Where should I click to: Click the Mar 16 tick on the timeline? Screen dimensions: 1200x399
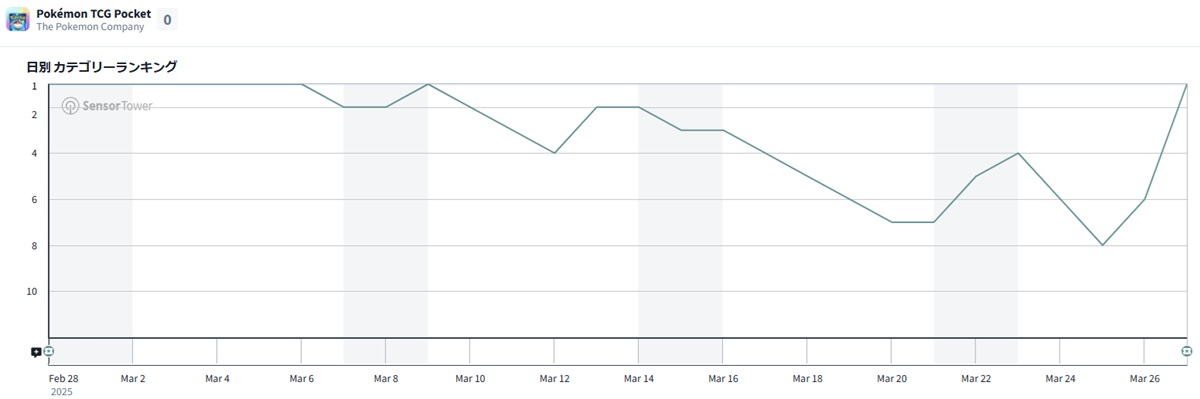click(x=723, y=379)
